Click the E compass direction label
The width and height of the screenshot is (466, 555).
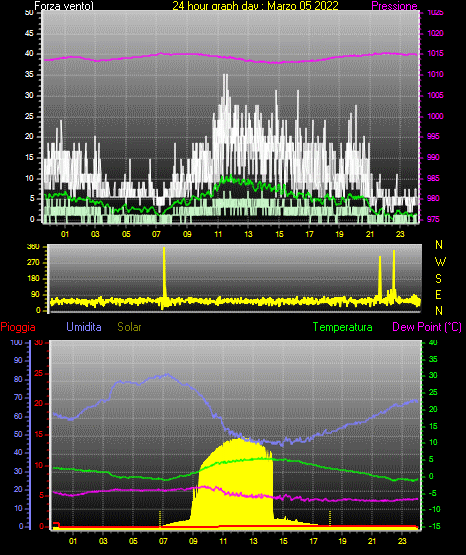(438, 294)
